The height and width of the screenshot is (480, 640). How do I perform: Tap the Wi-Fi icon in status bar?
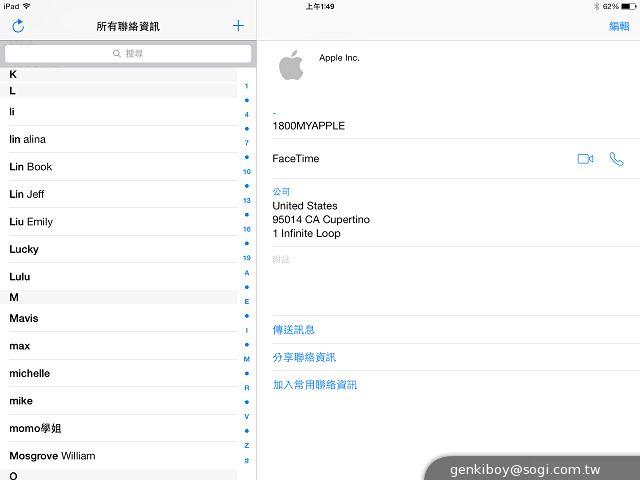coord(27,6)
